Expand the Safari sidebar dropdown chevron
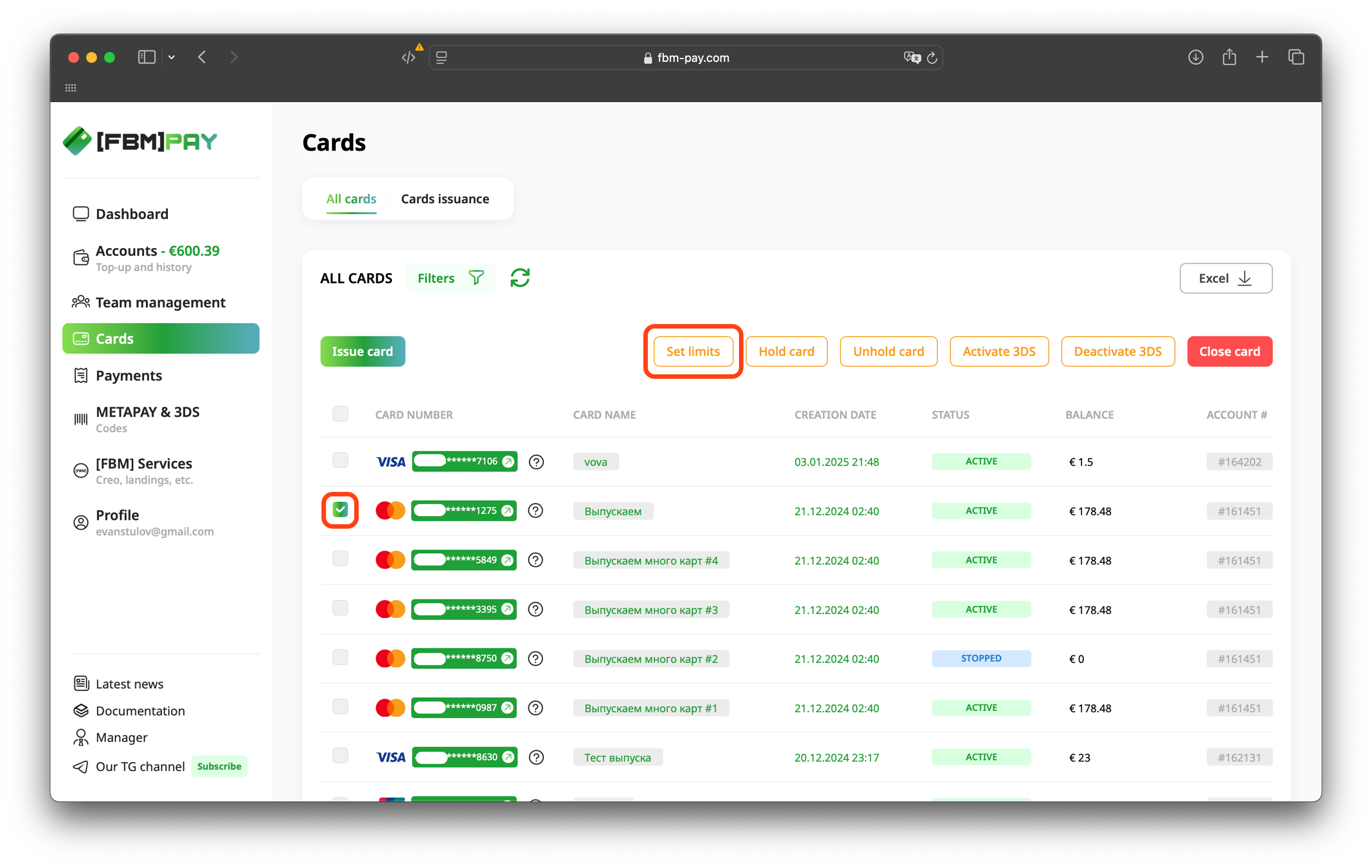1372x868 pixels. tap(171, 57)
